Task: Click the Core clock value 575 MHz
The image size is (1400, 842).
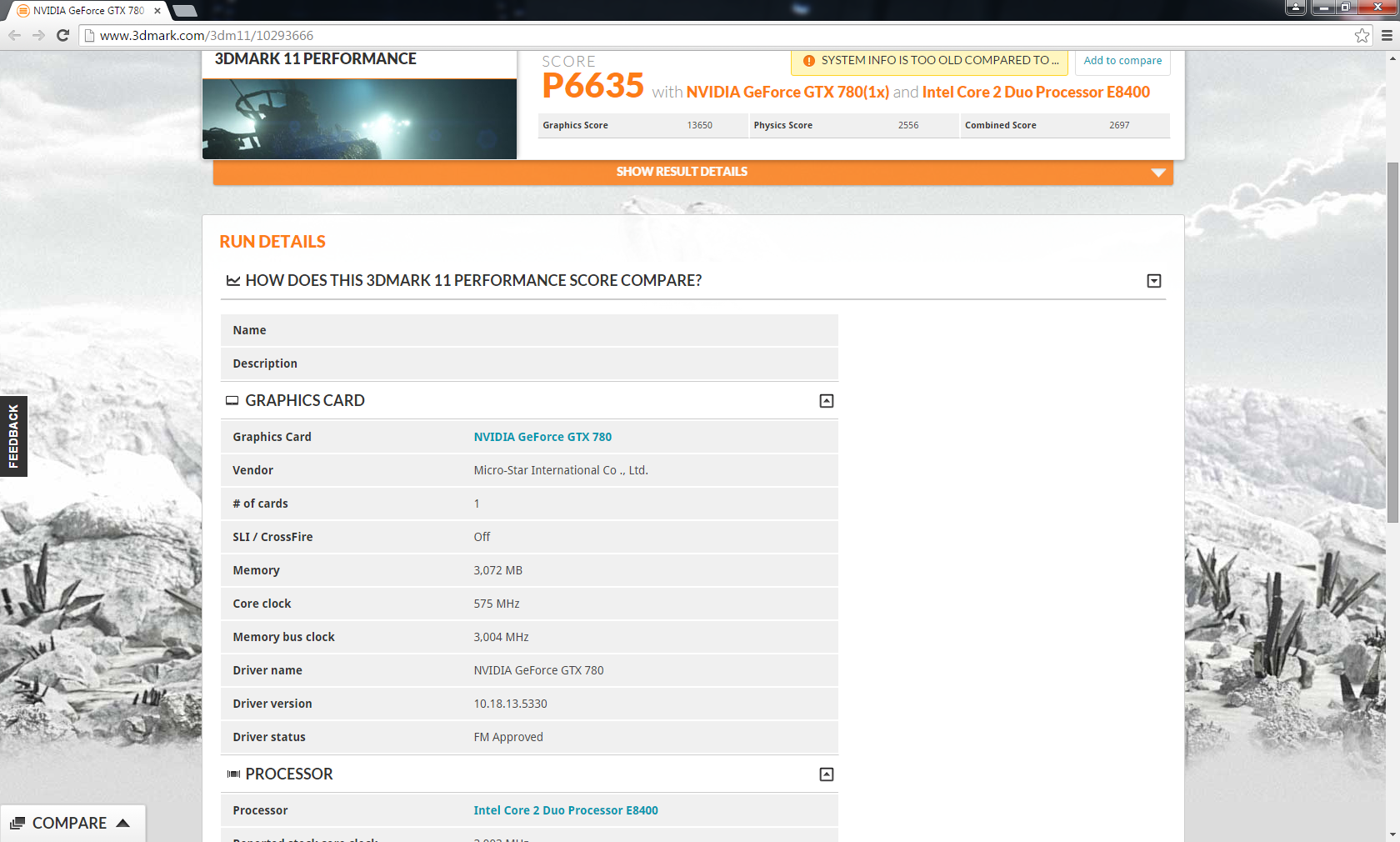Action: (497, 604)
